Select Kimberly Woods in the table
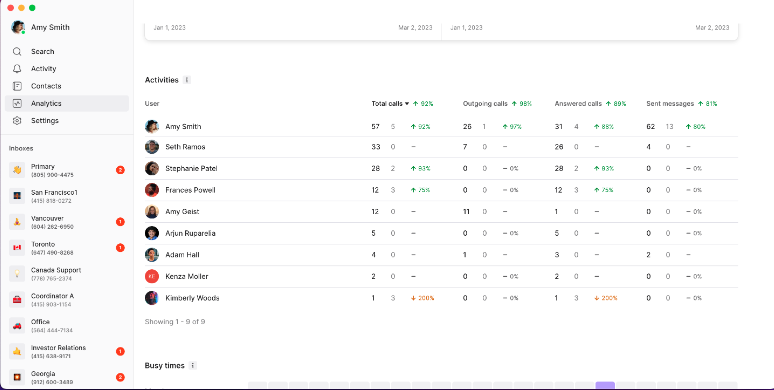Viewport: 774px width, 390px height. point(192,298)
